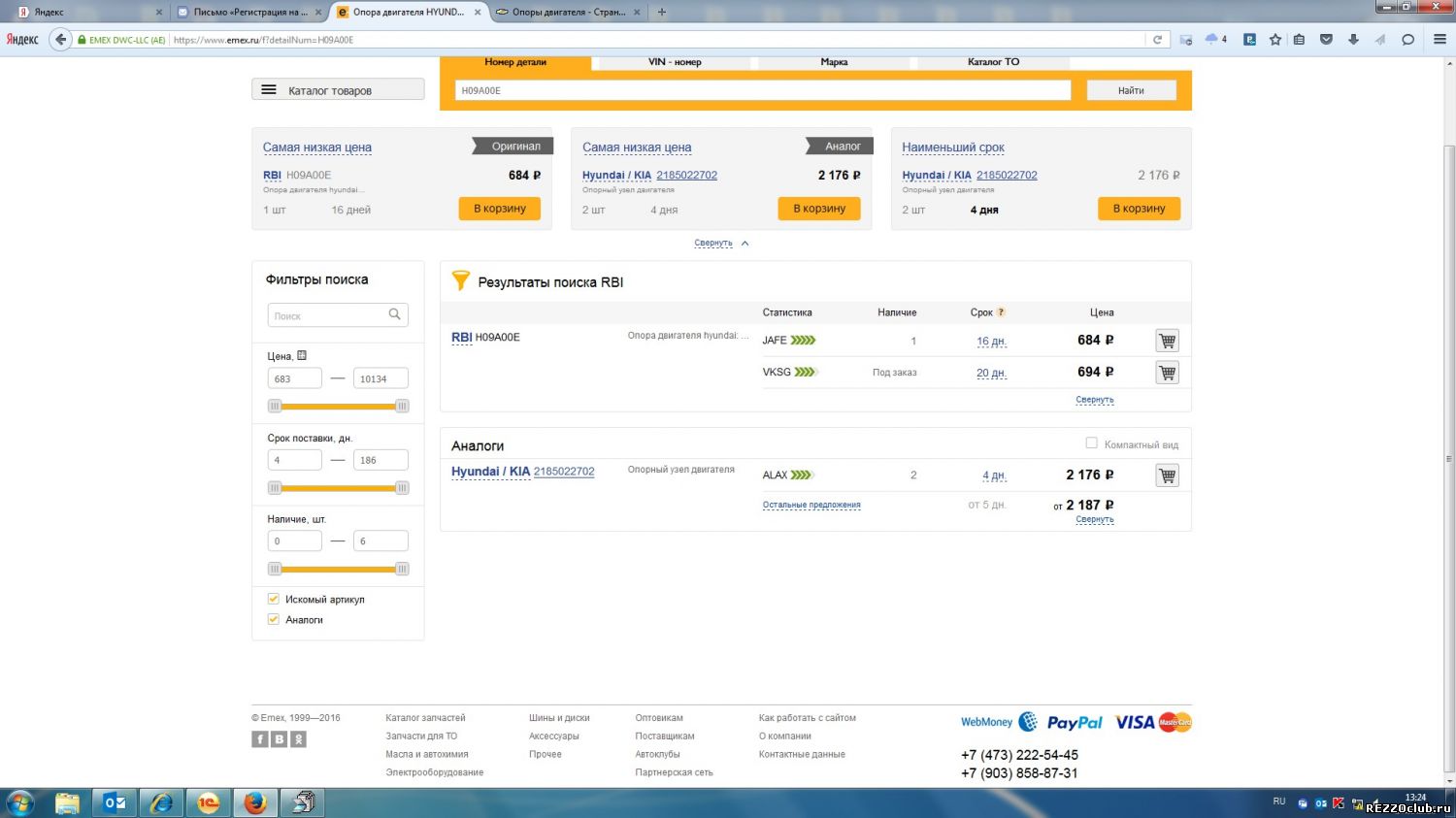1456x818 pixels.
Task: Open Windows Start menu
Action: (x=19, y=803)
